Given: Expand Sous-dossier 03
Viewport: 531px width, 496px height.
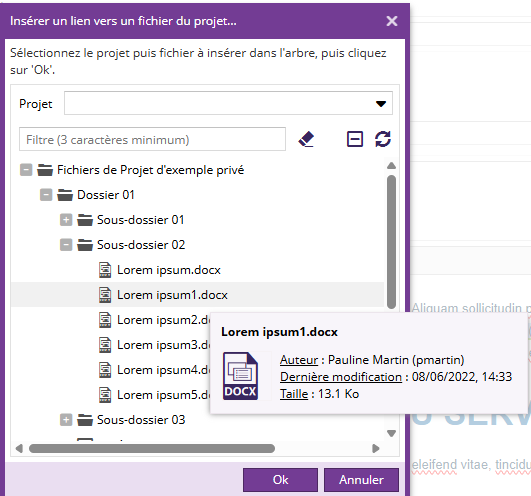Looking at the screenshot, I should tap(66, 420).
